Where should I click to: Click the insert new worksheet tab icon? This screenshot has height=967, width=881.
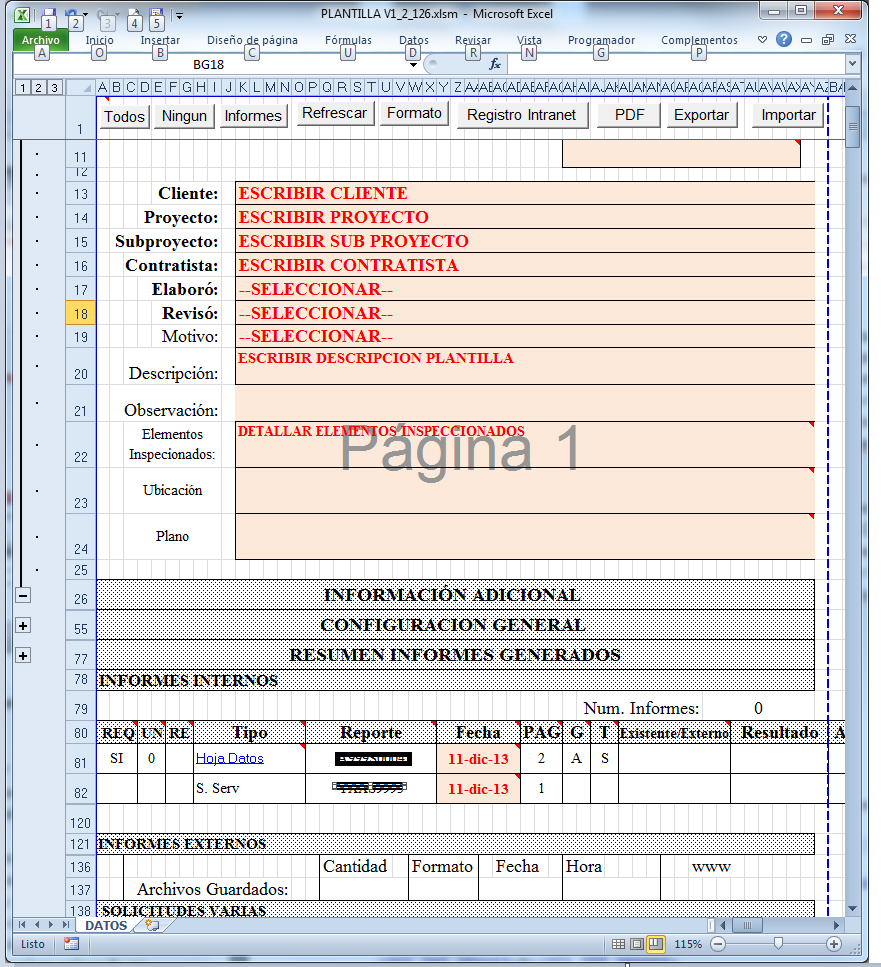click(152, 926)
